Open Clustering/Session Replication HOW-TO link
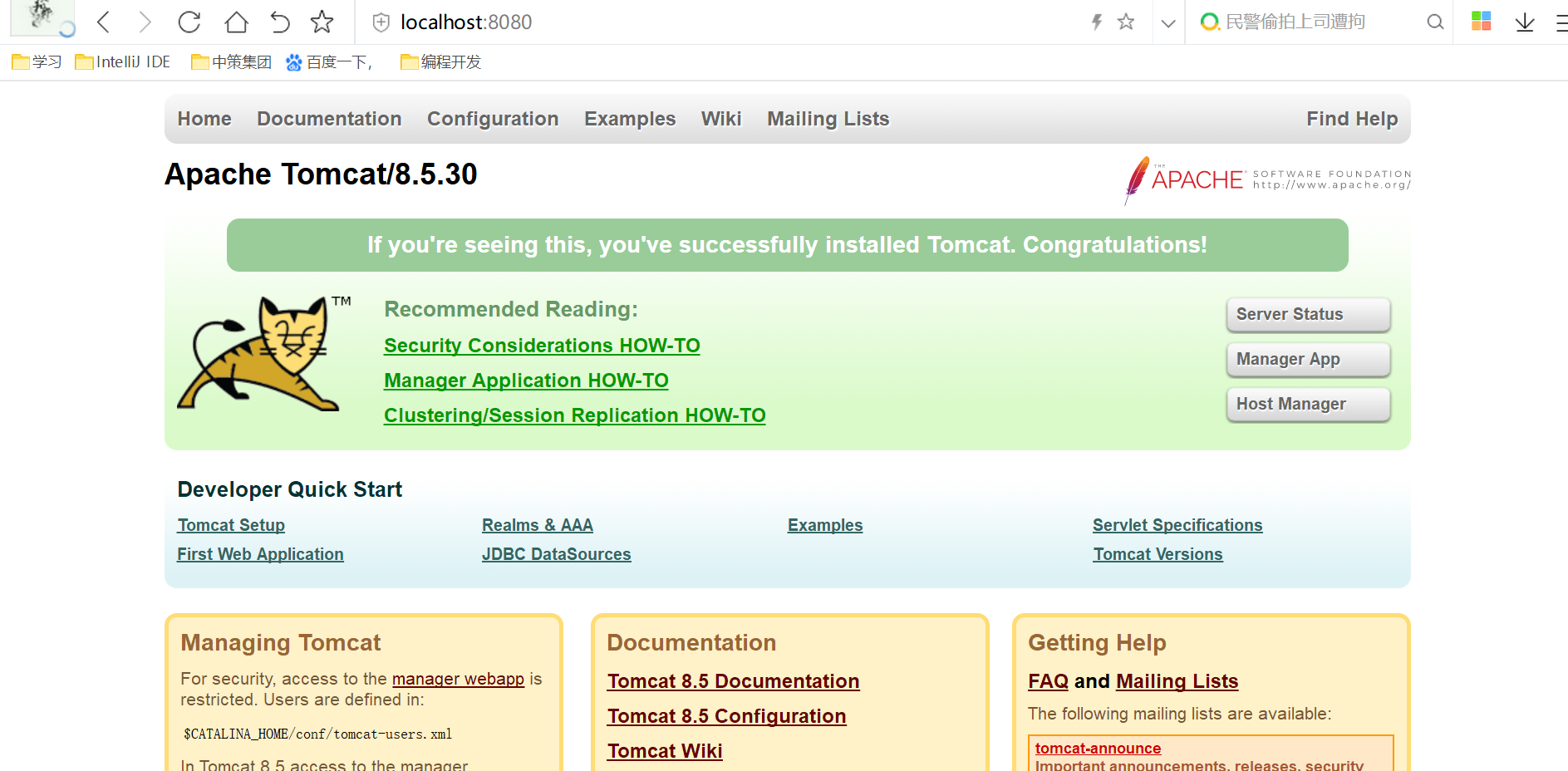The width and height of the screenshot is (1568, 771). [x=575, y=415]
